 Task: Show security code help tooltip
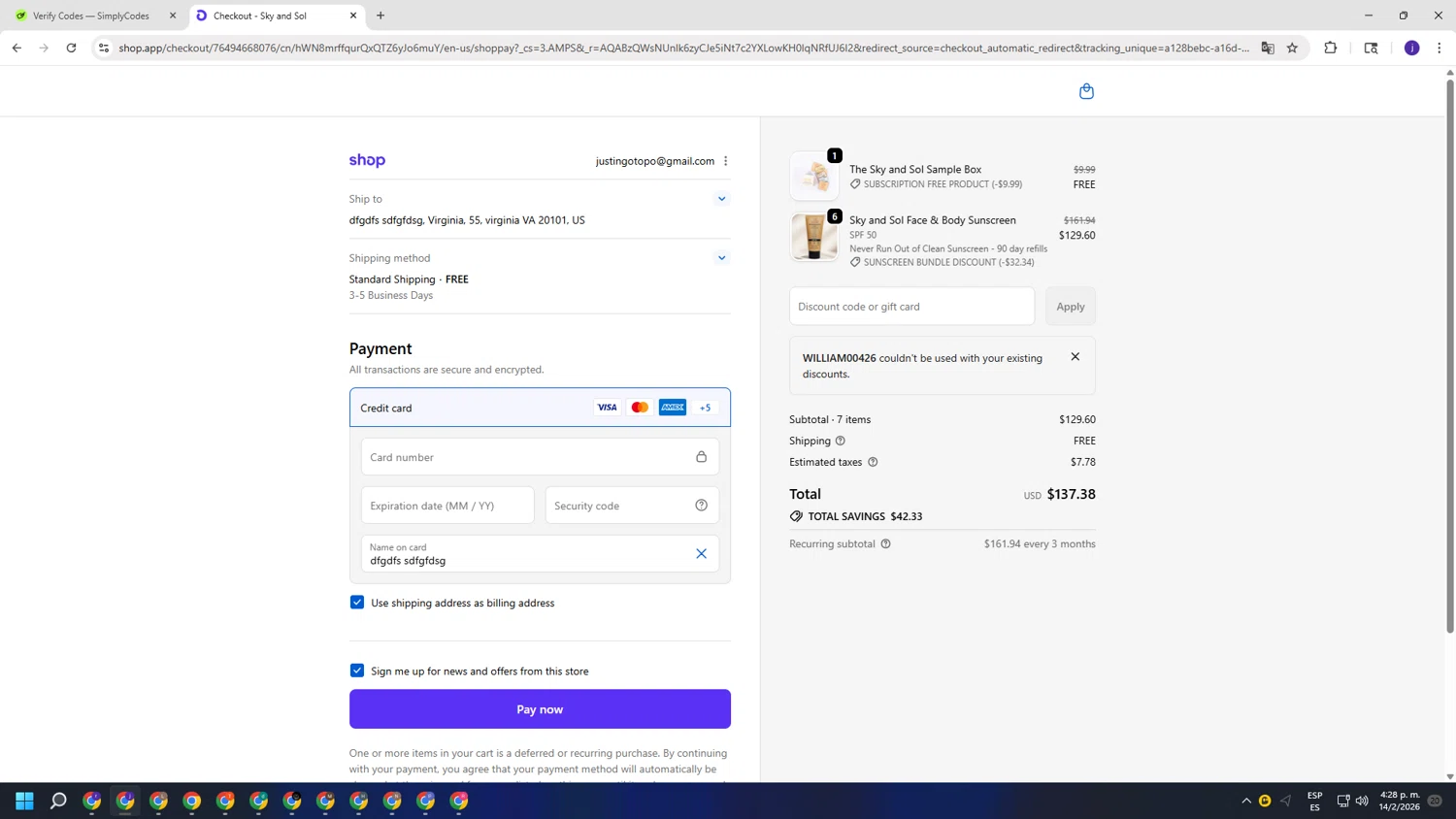(x=701, y=506)
